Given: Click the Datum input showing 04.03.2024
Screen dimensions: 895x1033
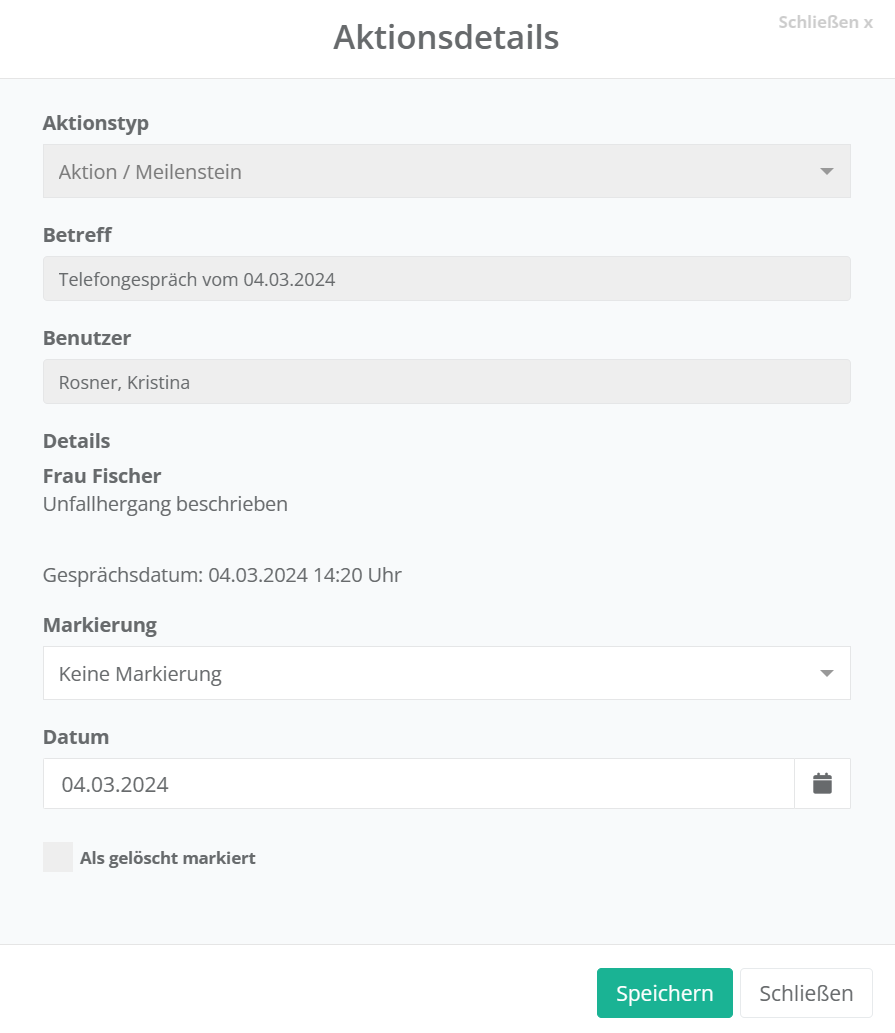Looking at the screenshot, I should point(418,784).
